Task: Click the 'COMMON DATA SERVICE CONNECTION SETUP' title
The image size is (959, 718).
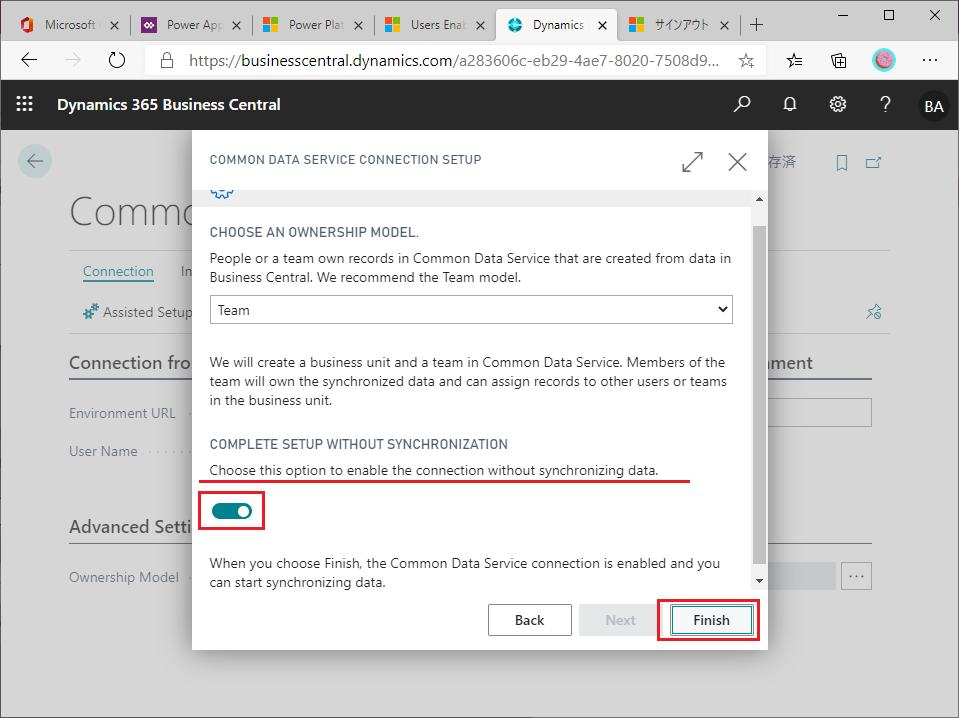Action: [346, 160]
